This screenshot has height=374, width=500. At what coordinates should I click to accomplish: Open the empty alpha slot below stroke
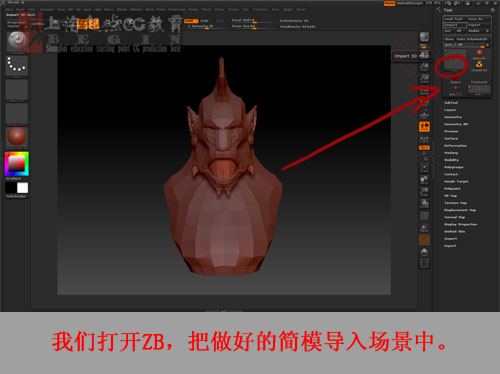[x=17, y=90]
